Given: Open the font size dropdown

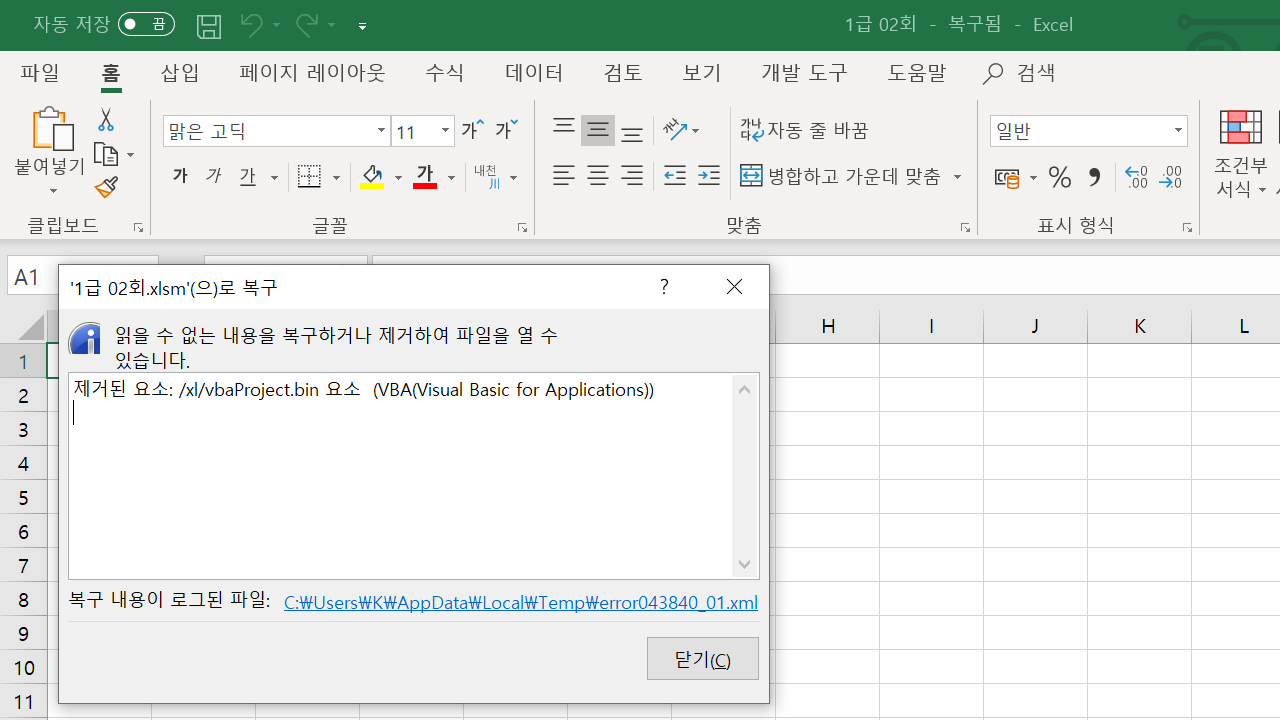Looking at the screenshot, I should [445, 131].
